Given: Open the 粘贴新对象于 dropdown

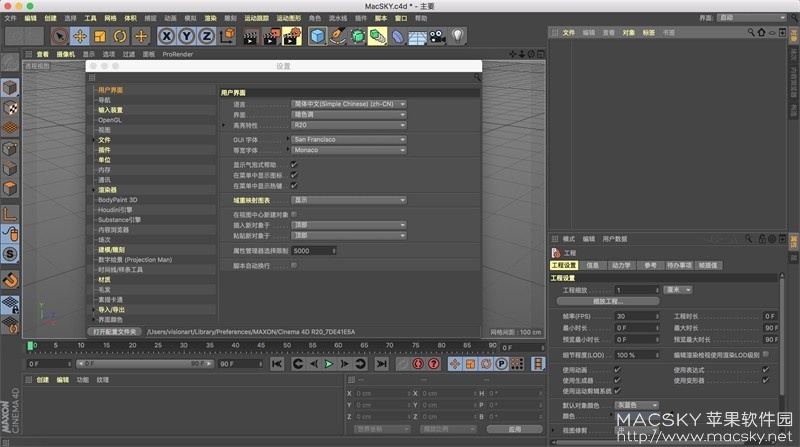Looking at the screenshot, I should (x=349, y=236).
